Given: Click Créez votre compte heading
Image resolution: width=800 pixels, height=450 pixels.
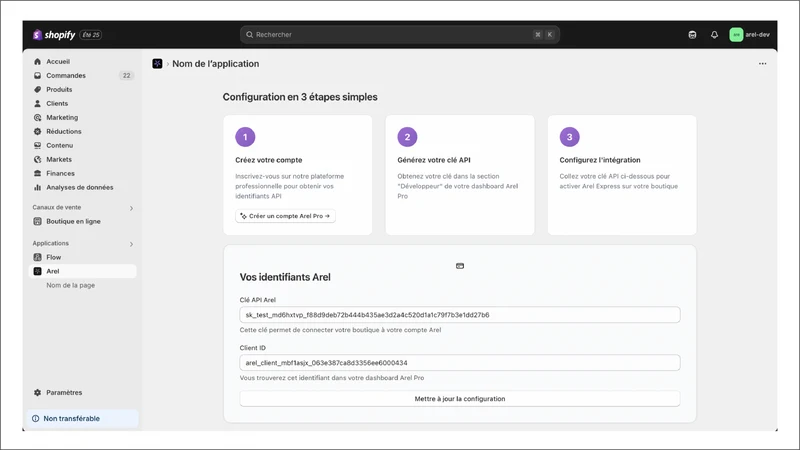Looking at the screenshot, I should click(x=268, y=160).
